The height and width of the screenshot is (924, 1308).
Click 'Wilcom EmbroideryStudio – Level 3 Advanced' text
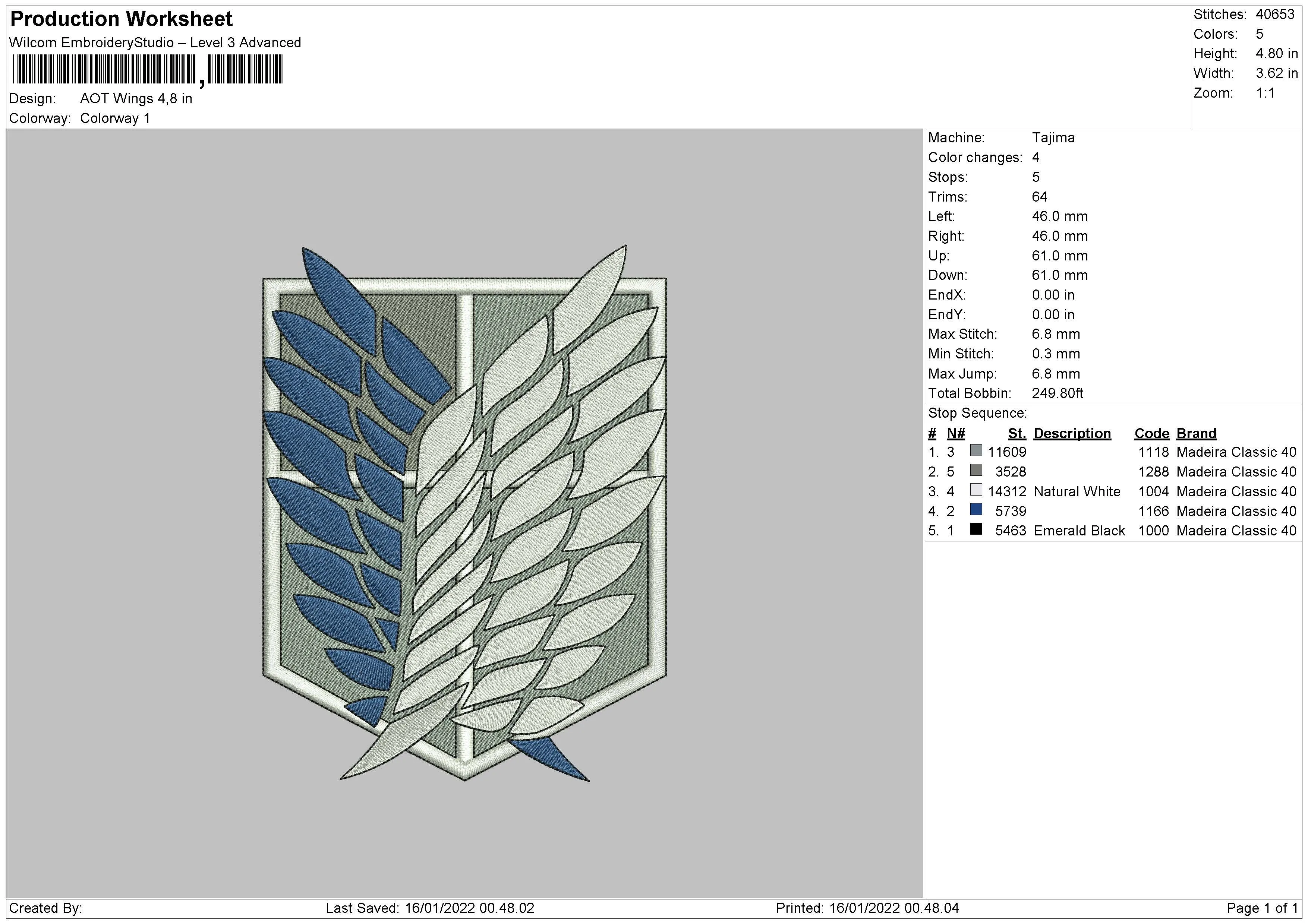(155, 43)
